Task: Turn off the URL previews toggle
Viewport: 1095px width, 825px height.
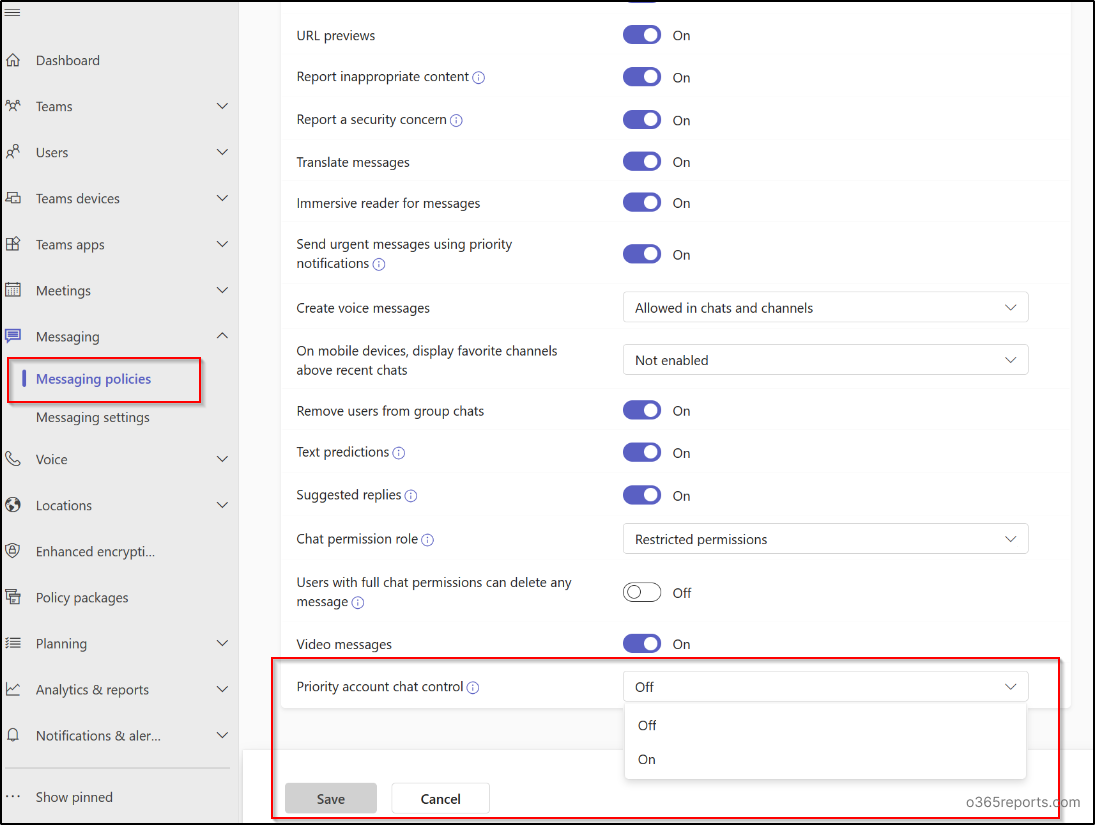Action: point(642,35)
